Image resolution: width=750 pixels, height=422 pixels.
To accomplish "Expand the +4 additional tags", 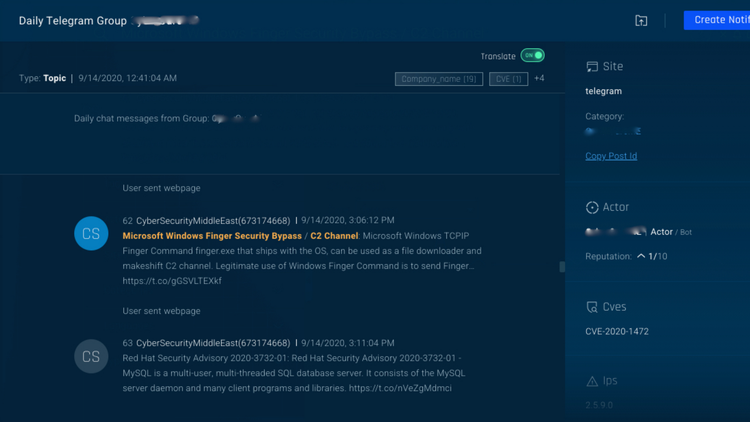I will 539,78.
